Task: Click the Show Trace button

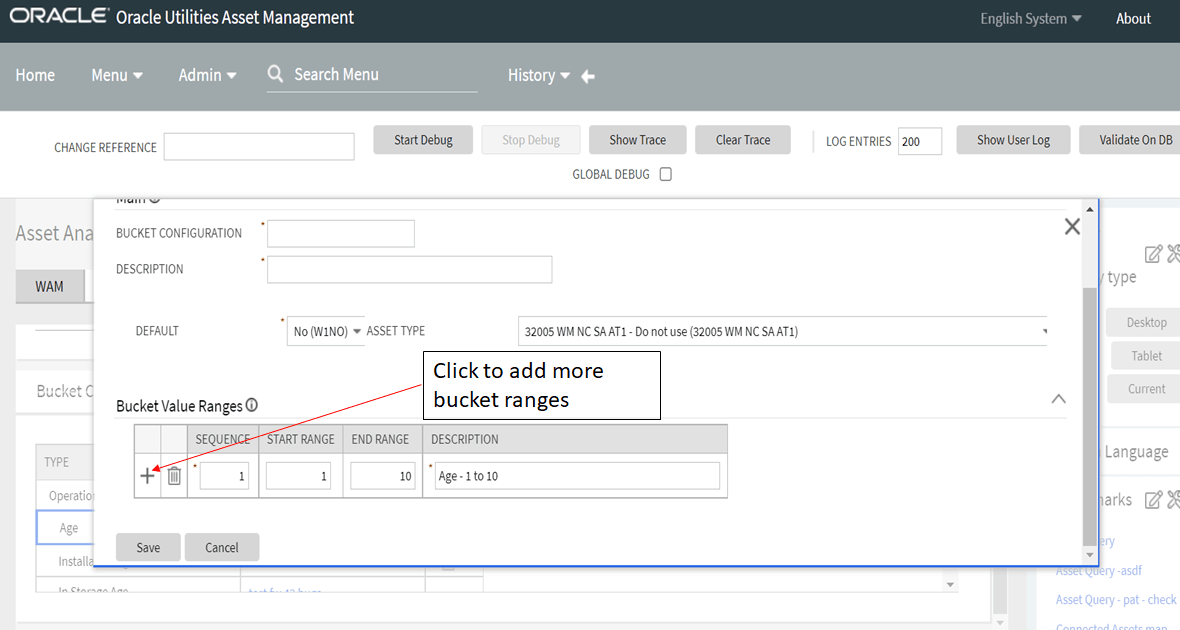Action: coord(637,139)
